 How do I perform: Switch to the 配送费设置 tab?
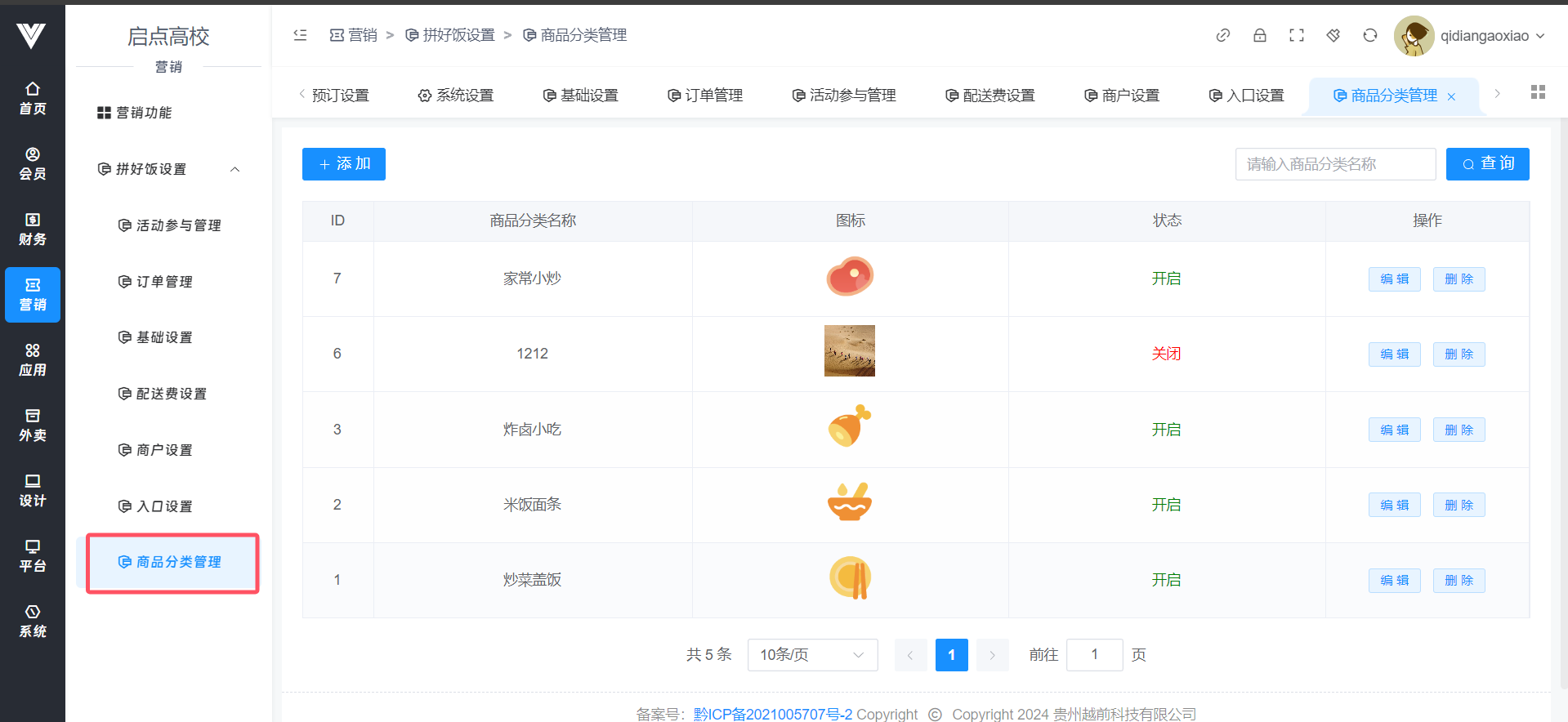point(990,96)
